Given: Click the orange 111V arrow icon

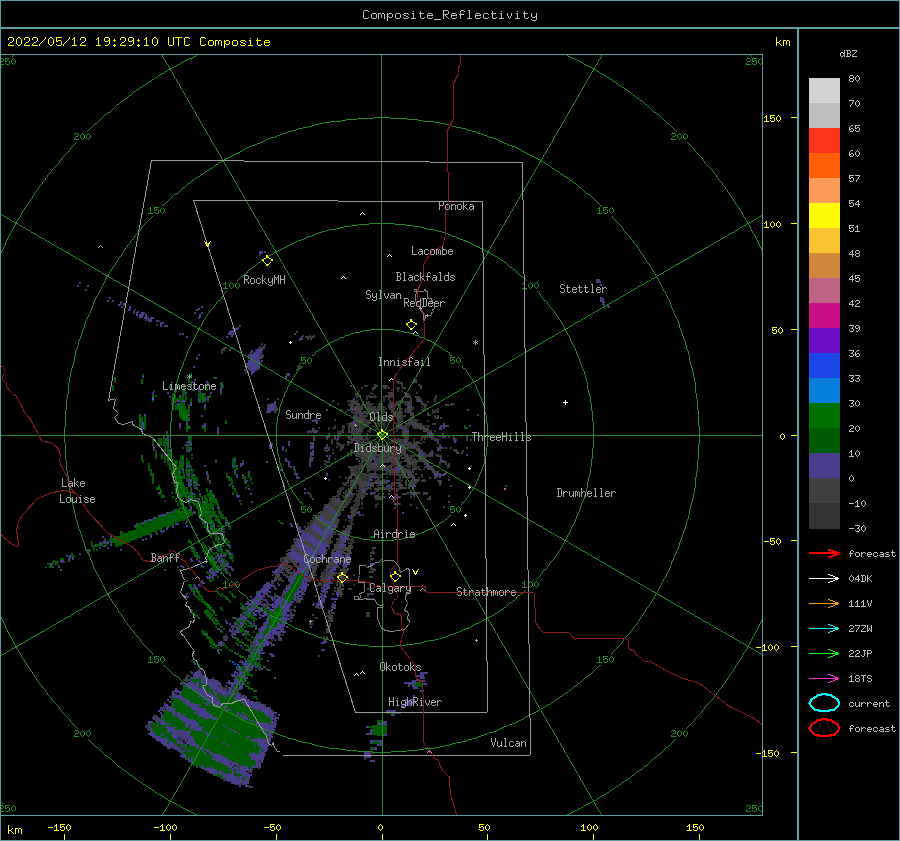Looking at the screenshot, I should pyautogui.click(x=824, y=603).
